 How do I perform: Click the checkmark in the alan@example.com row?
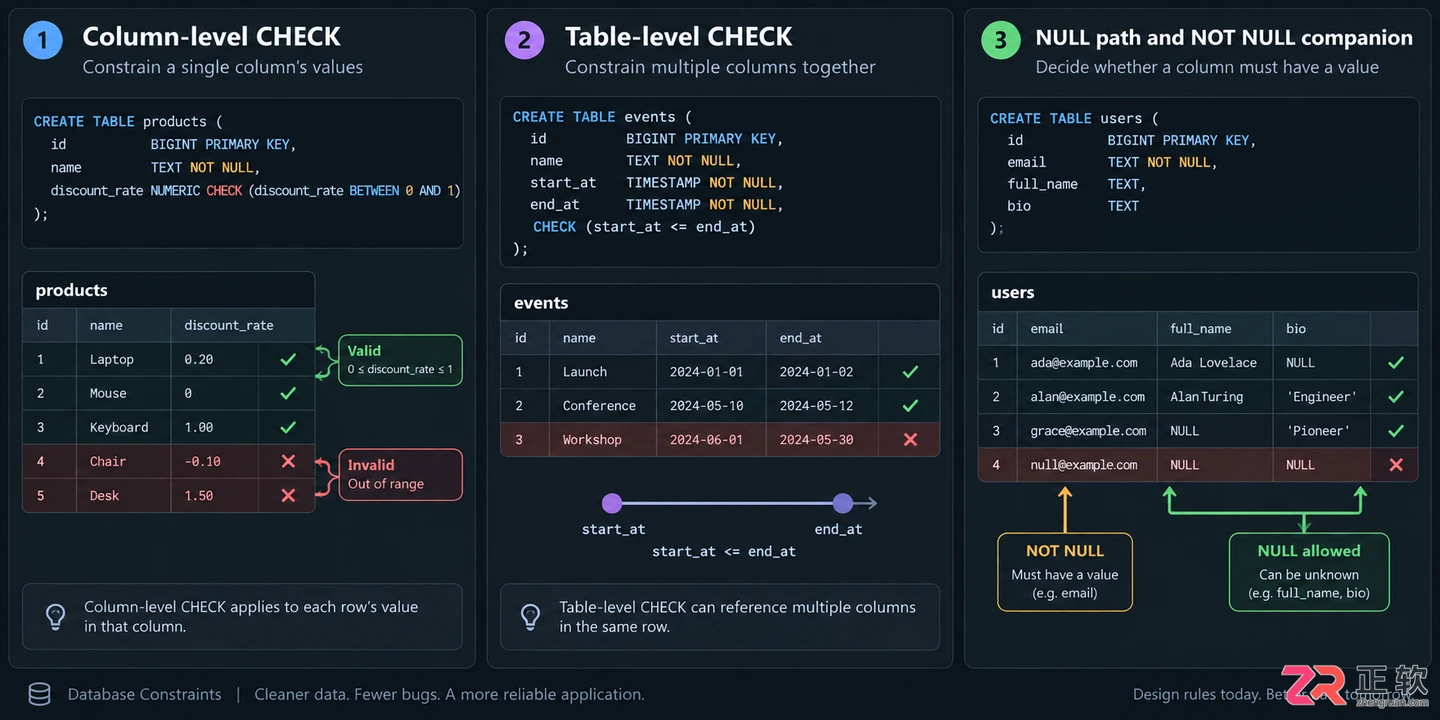pyautogui.click(x=1396, y=396)
